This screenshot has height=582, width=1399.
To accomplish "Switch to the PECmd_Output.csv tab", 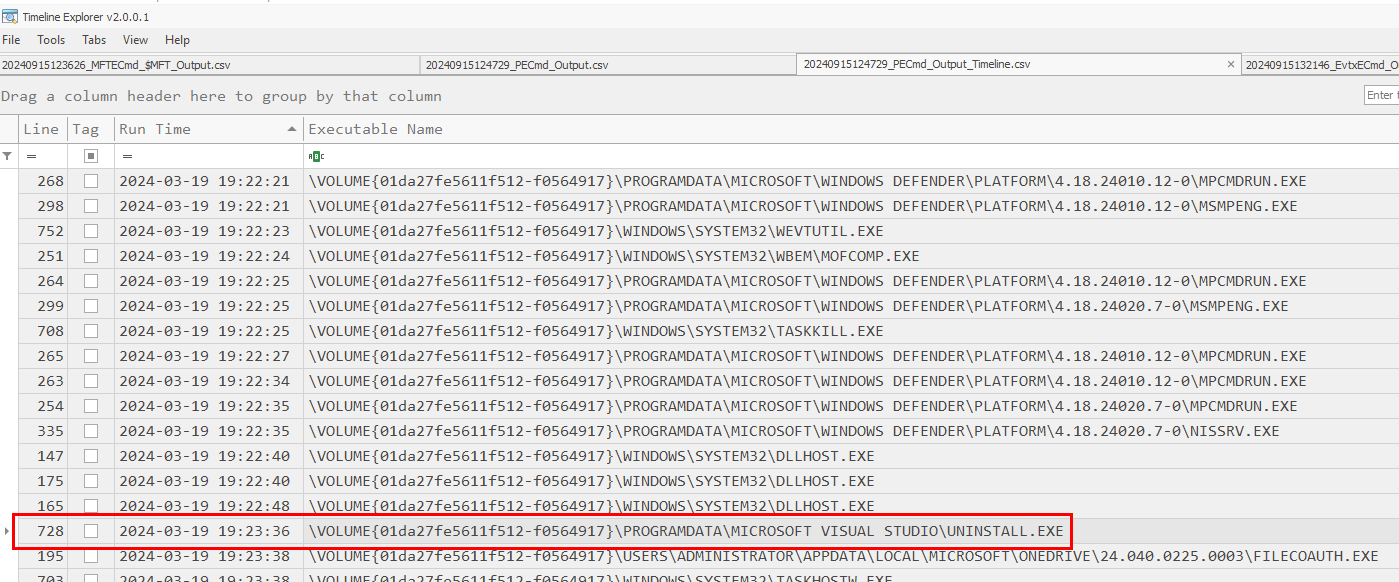I will (x=607, y=65).
